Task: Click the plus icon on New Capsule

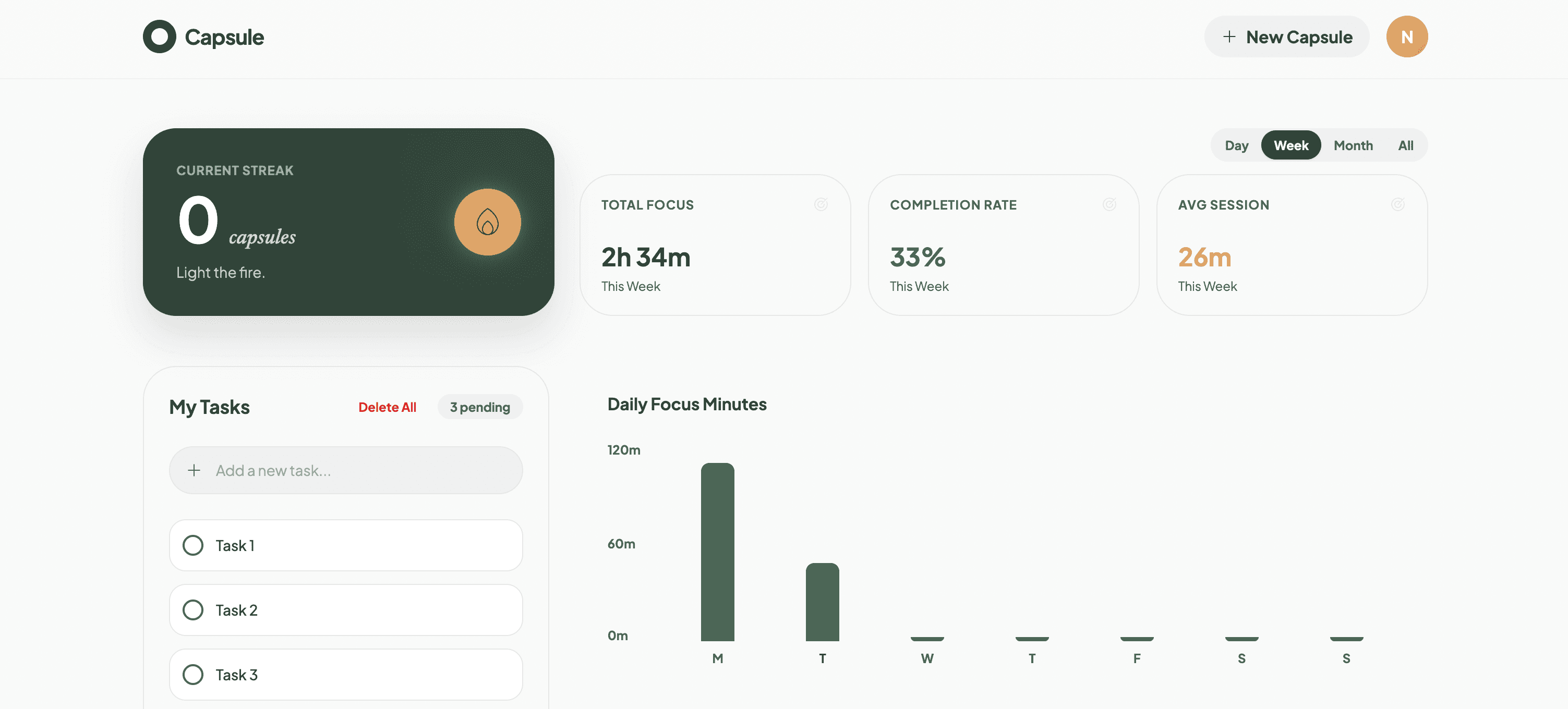Action: pyautogui.click(x=1229, y=37)
